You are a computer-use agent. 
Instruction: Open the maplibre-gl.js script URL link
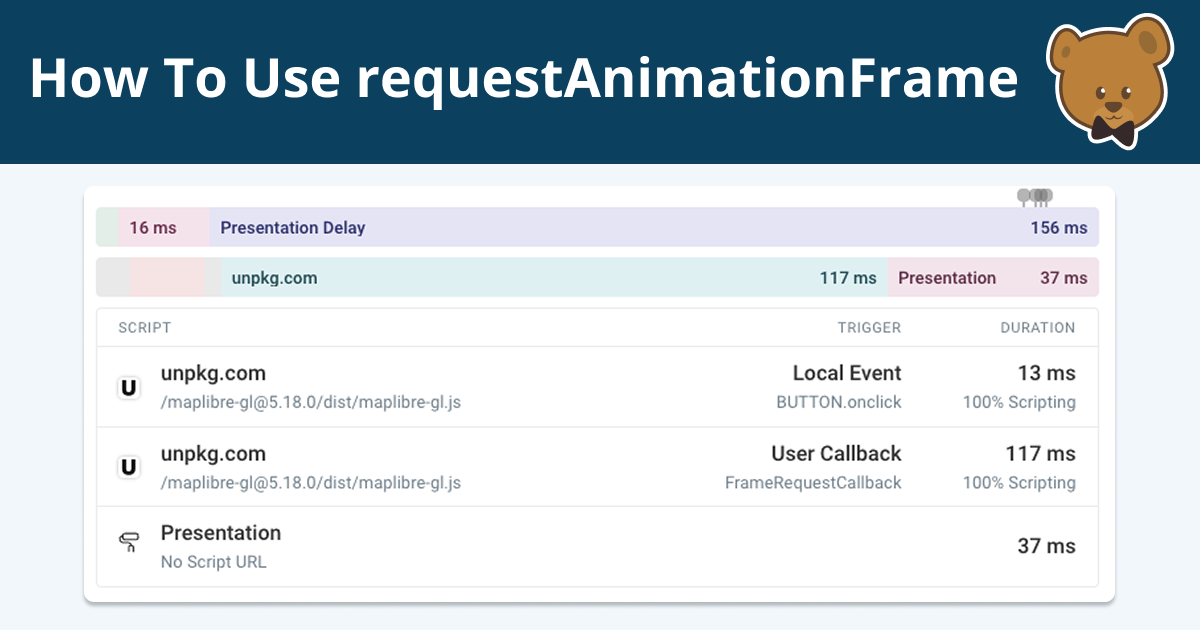pyautogui.click(x=312, y=402)
